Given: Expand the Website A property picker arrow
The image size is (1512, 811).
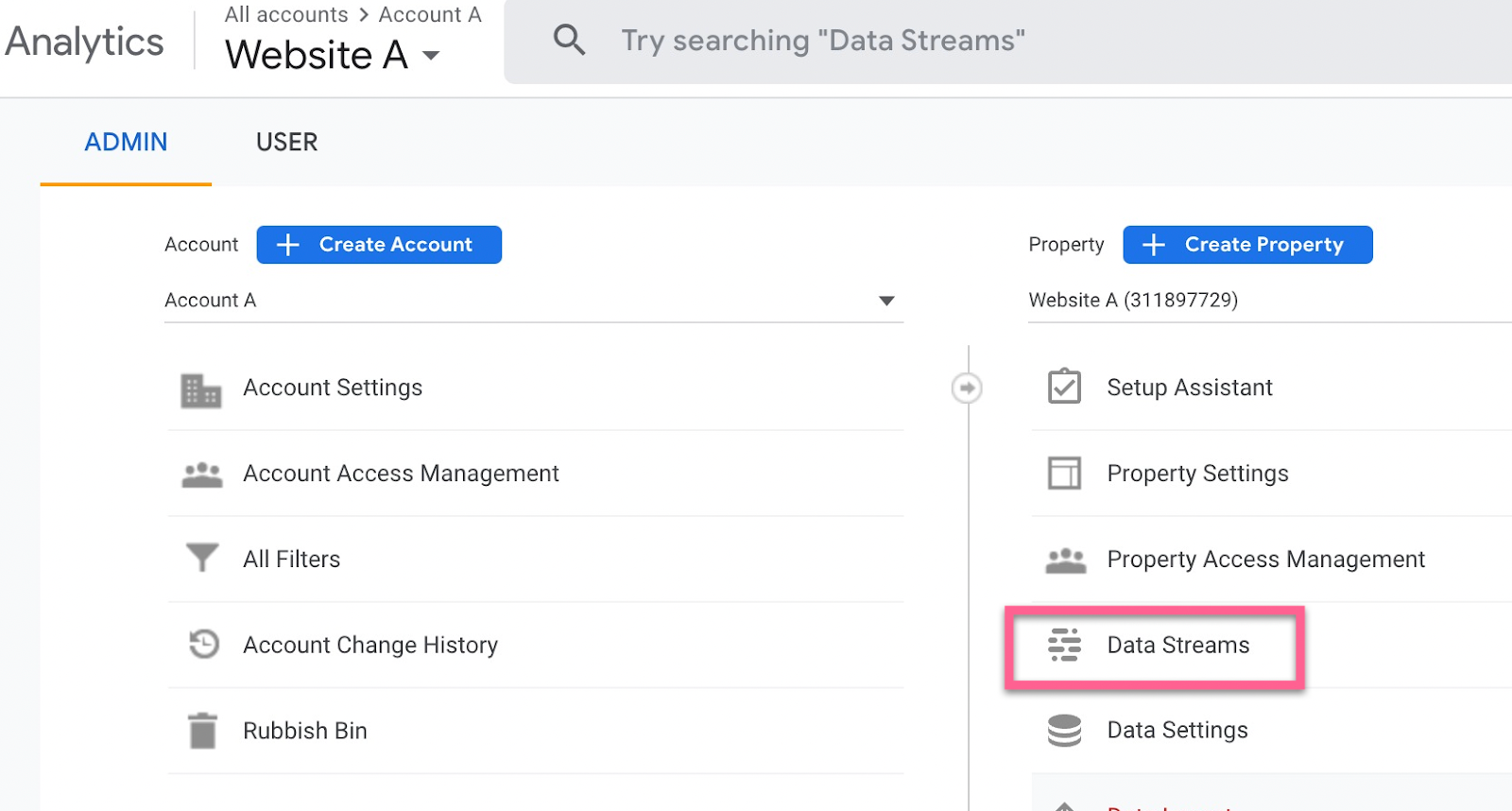Looking at the screenshot, I should (431, 56).
